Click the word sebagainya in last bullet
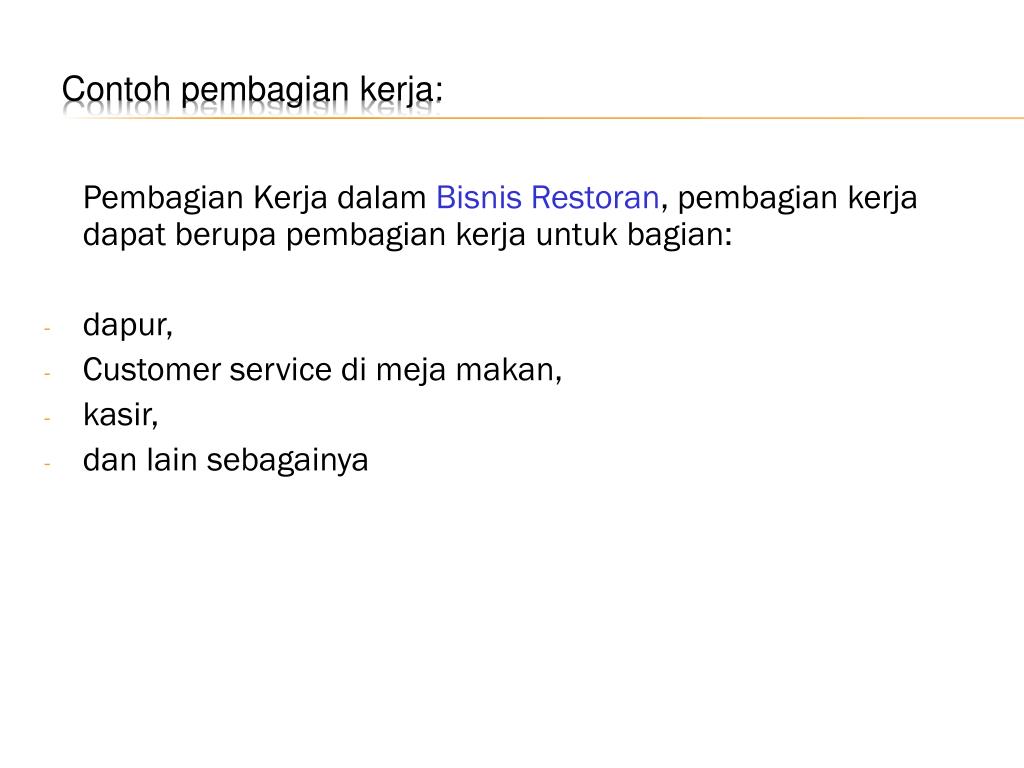This screenshot has height=768, width=1024. pos(288,461)
